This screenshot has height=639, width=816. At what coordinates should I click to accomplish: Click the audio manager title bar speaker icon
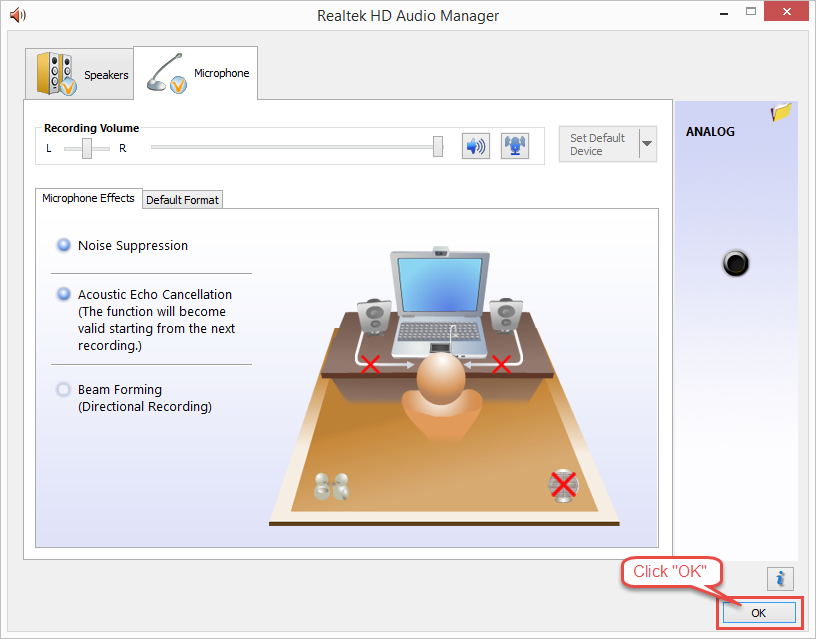click(x=18, y=15)
